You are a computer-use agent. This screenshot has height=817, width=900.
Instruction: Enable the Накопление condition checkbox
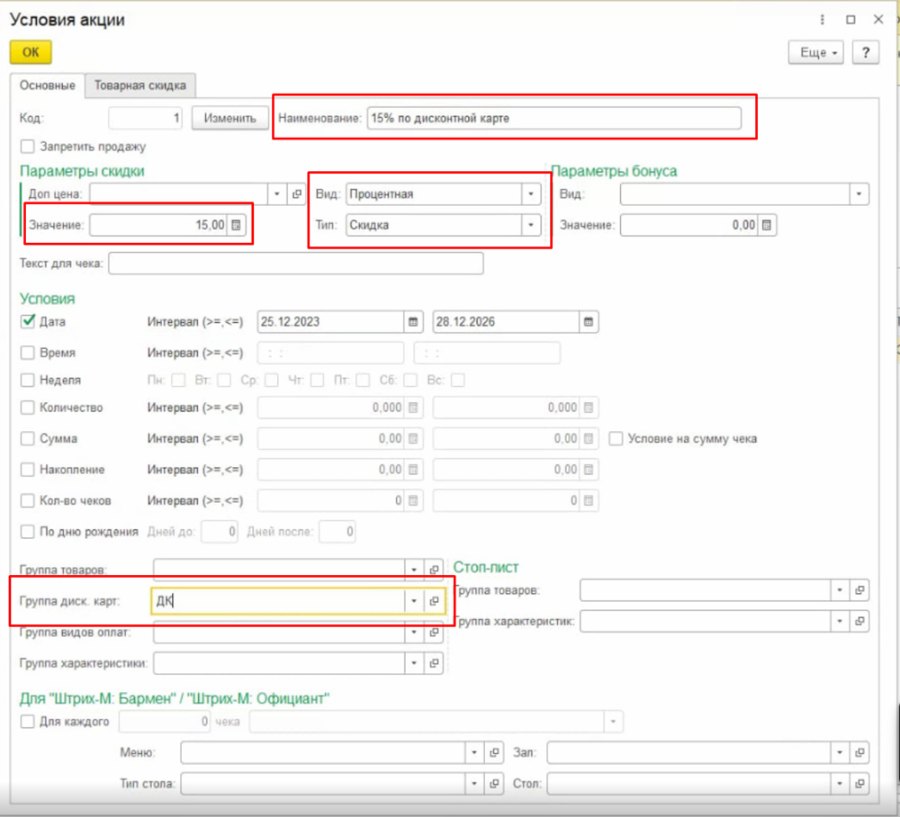27,470
